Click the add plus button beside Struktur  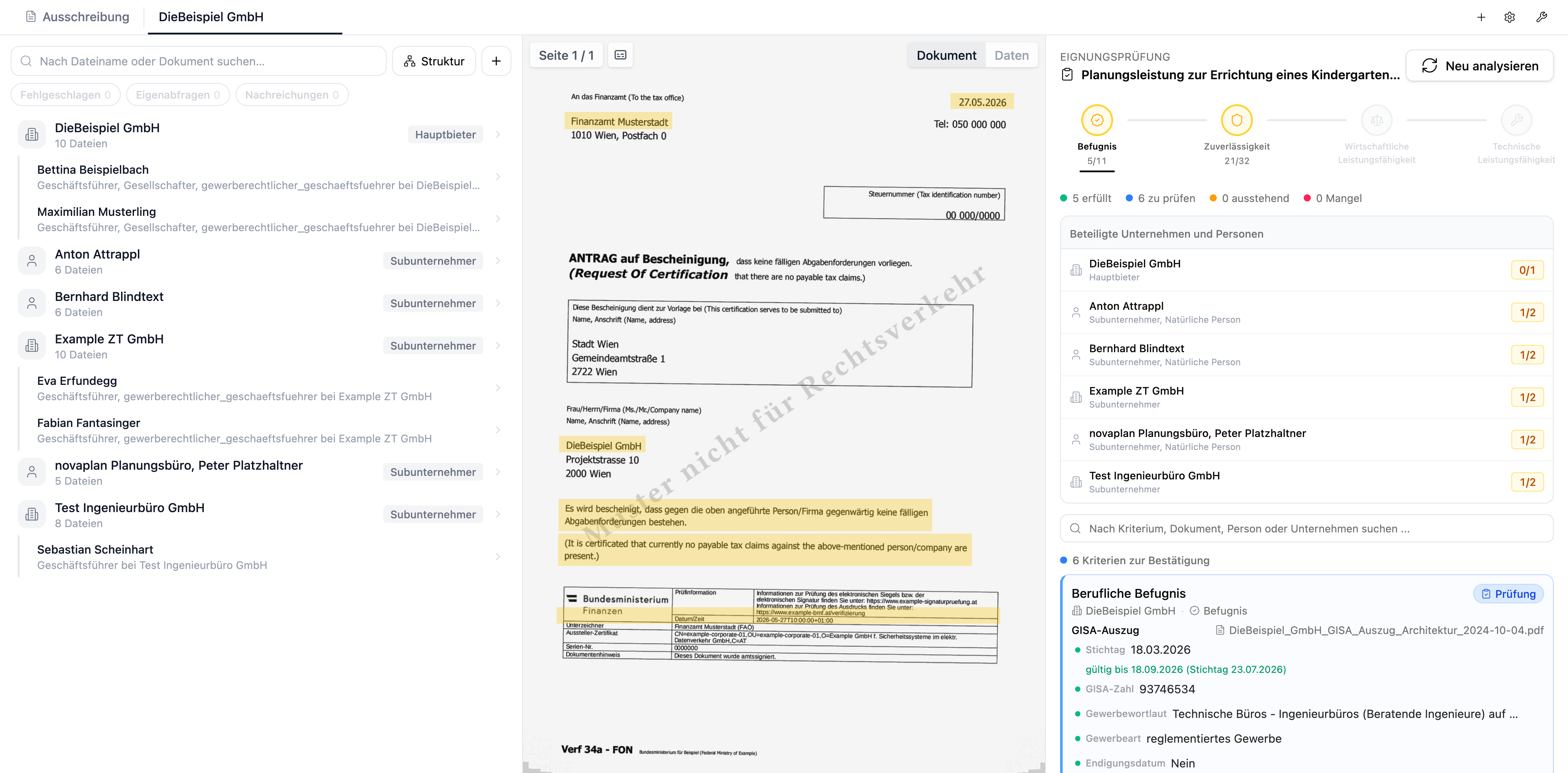(496, 61)
